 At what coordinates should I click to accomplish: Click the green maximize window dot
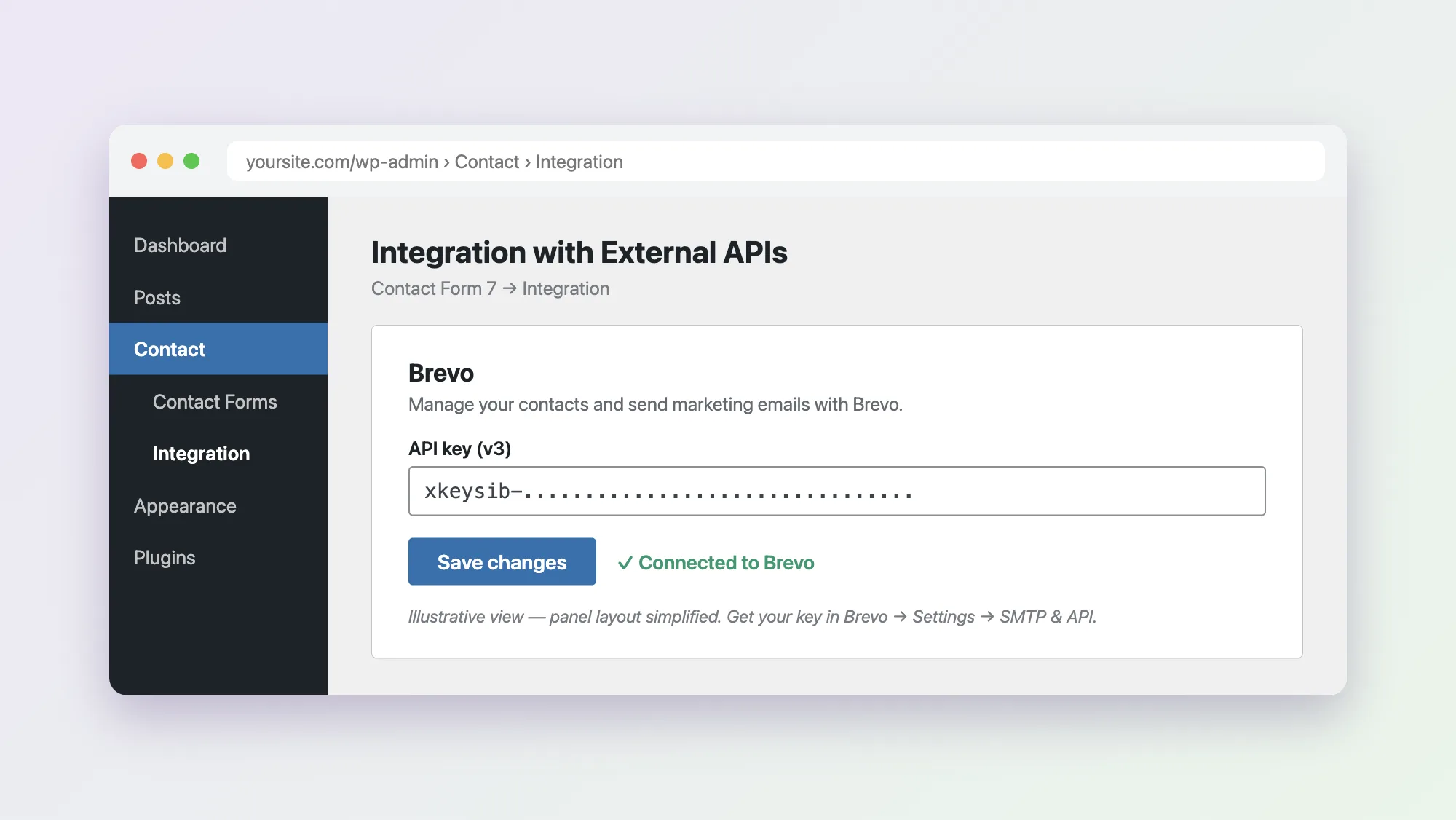click(x=191, y=161)
